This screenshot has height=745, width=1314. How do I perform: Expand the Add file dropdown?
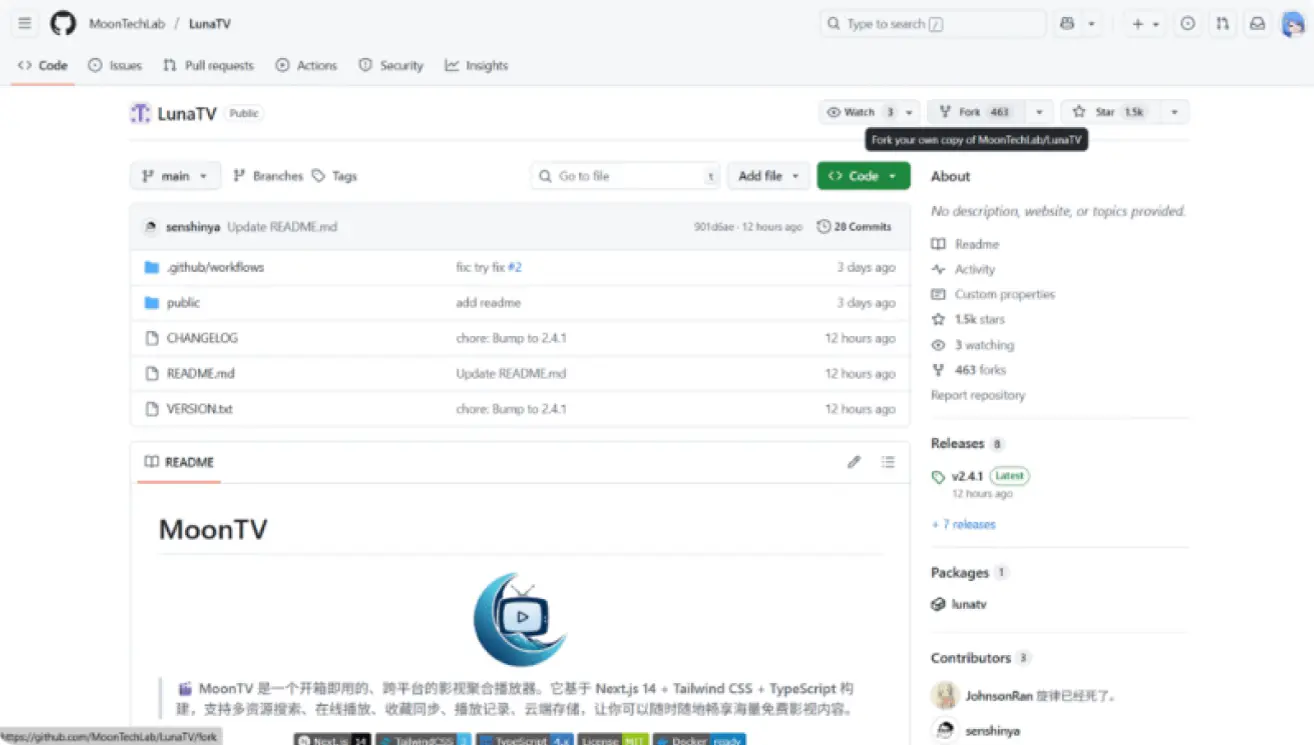(x=768, y=176)
